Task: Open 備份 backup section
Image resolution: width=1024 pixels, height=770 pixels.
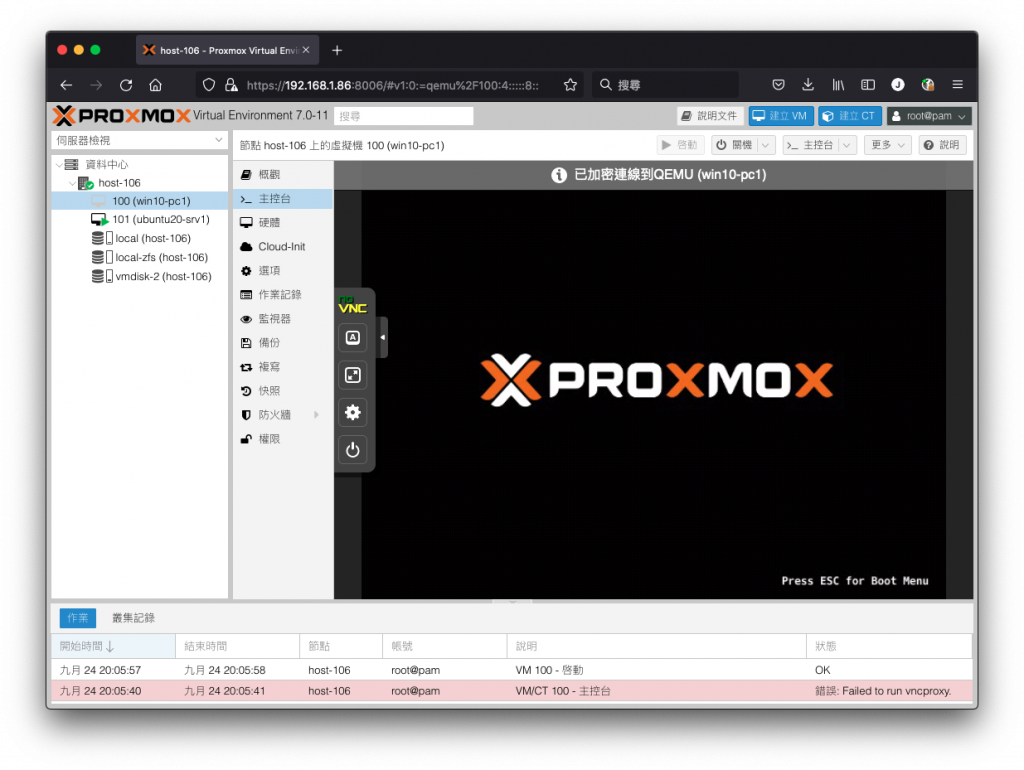Action: pyautogui.click(x=283, y=343)
